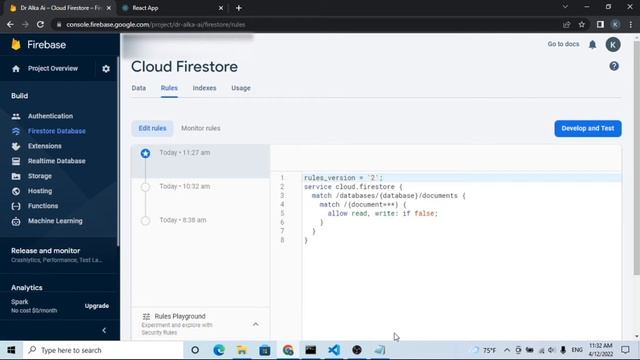Open Chrome from the taskbar
This screenshot has height=360, width=640.
[288, 350]
